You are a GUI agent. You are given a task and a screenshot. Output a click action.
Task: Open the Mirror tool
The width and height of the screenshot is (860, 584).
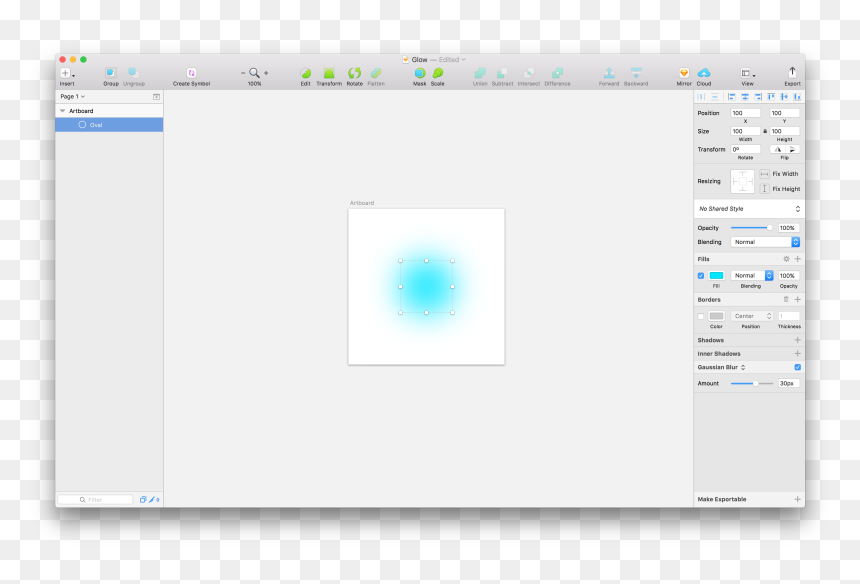(684, 73)
